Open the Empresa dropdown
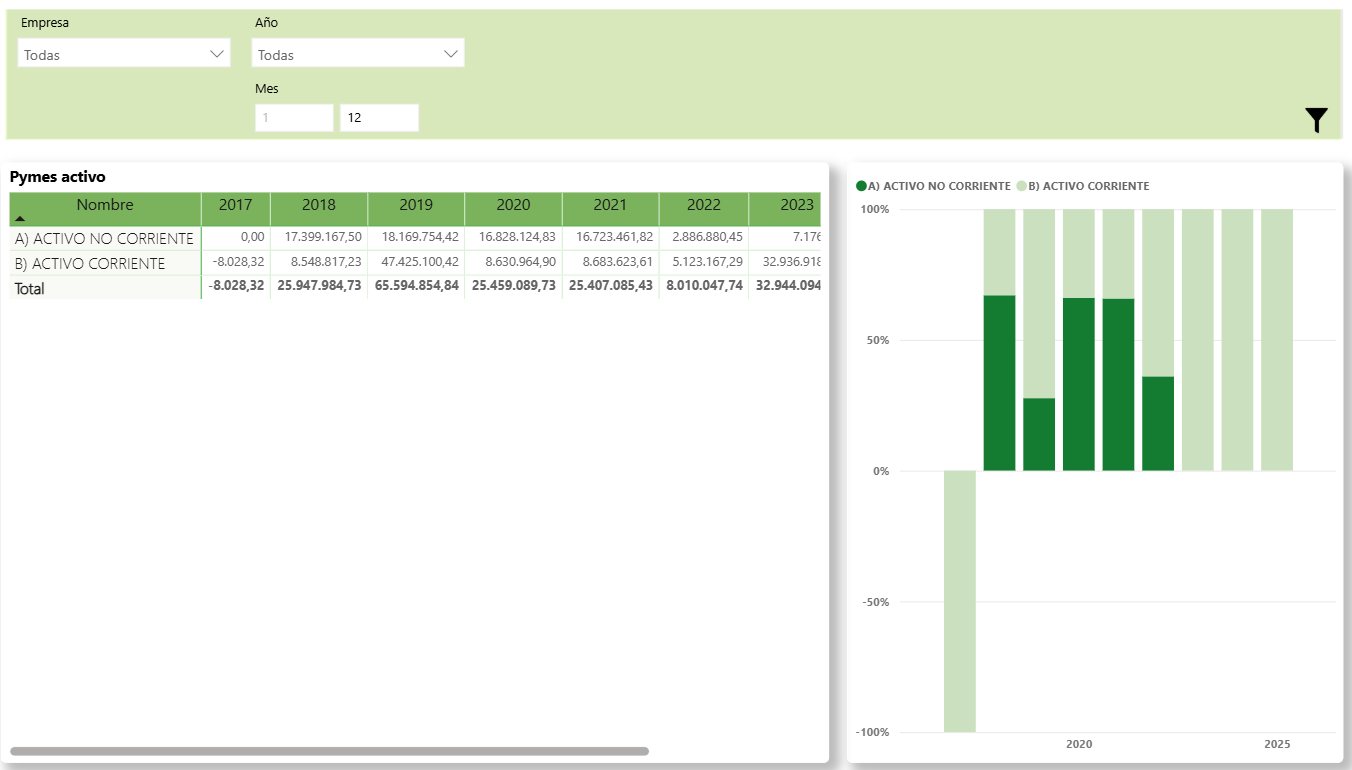Screen dimensions: 1352x770 coord(124,54)
